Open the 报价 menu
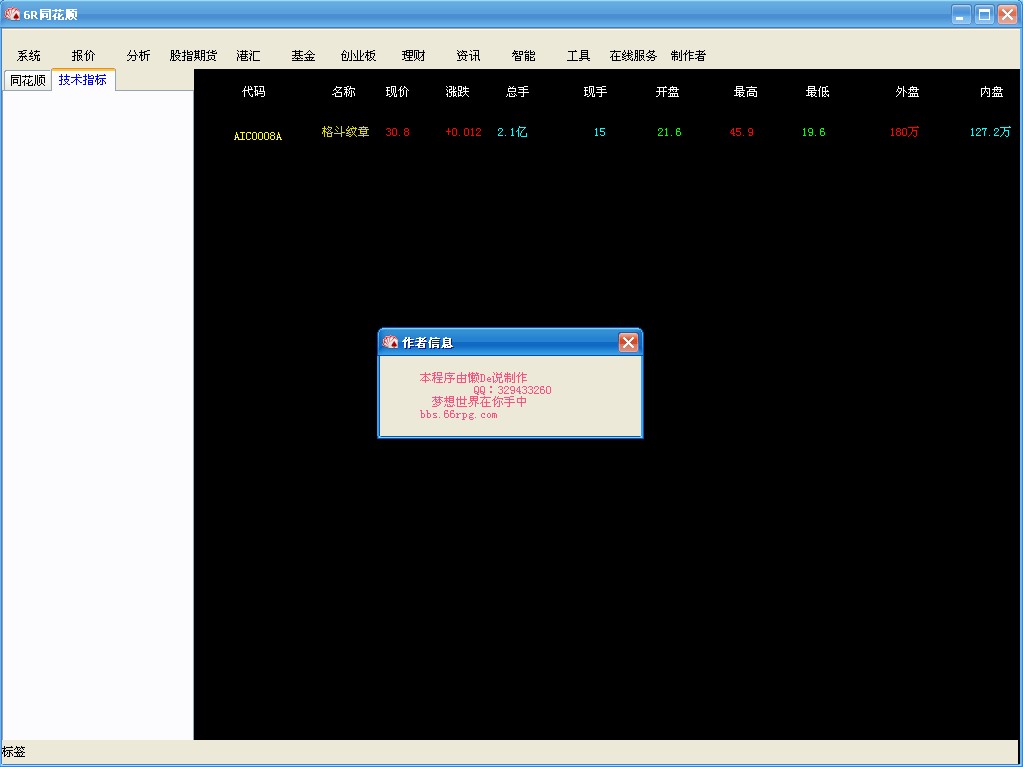 [x=84, y=56]
